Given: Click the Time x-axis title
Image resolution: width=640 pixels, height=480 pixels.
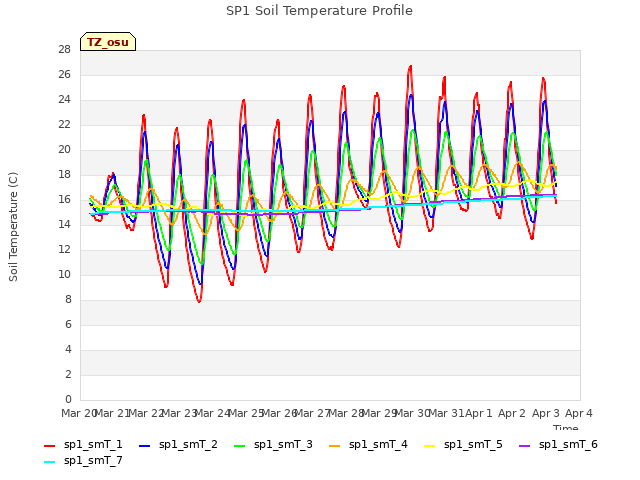Looking at the screenshot, I should (x=566, y=427).
